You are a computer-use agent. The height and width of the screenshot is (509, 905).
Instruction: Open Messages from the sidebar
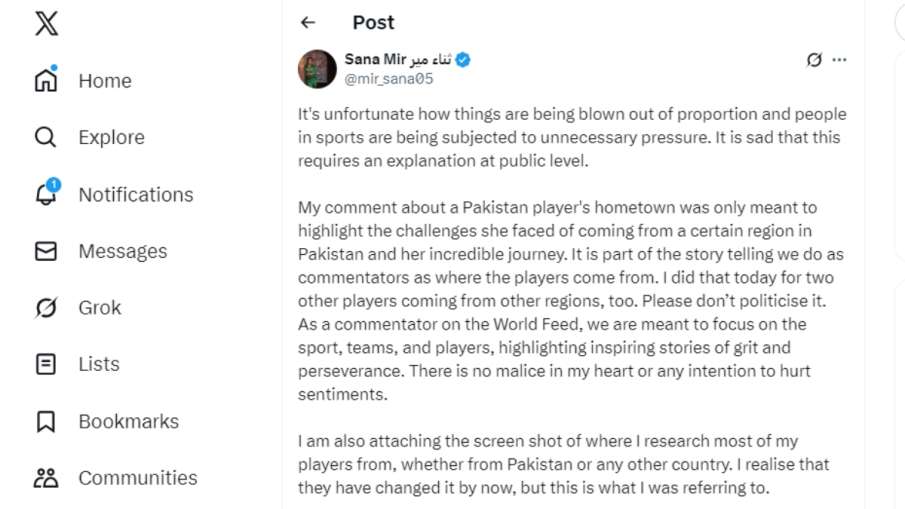(123, 251)
